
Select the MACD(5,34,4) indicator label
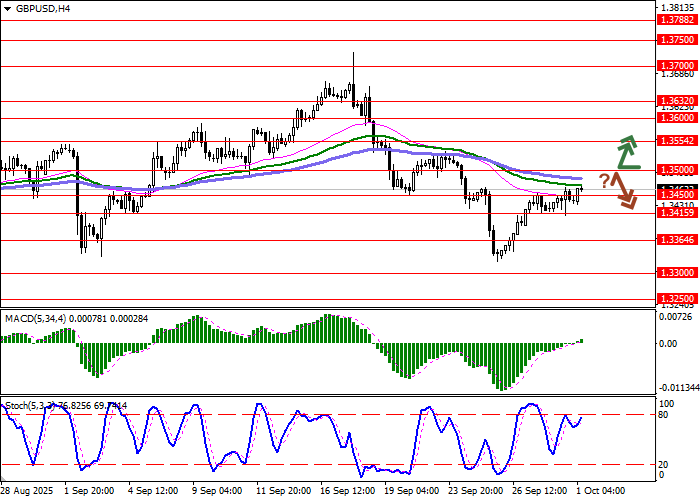click(x=36, y=318)
